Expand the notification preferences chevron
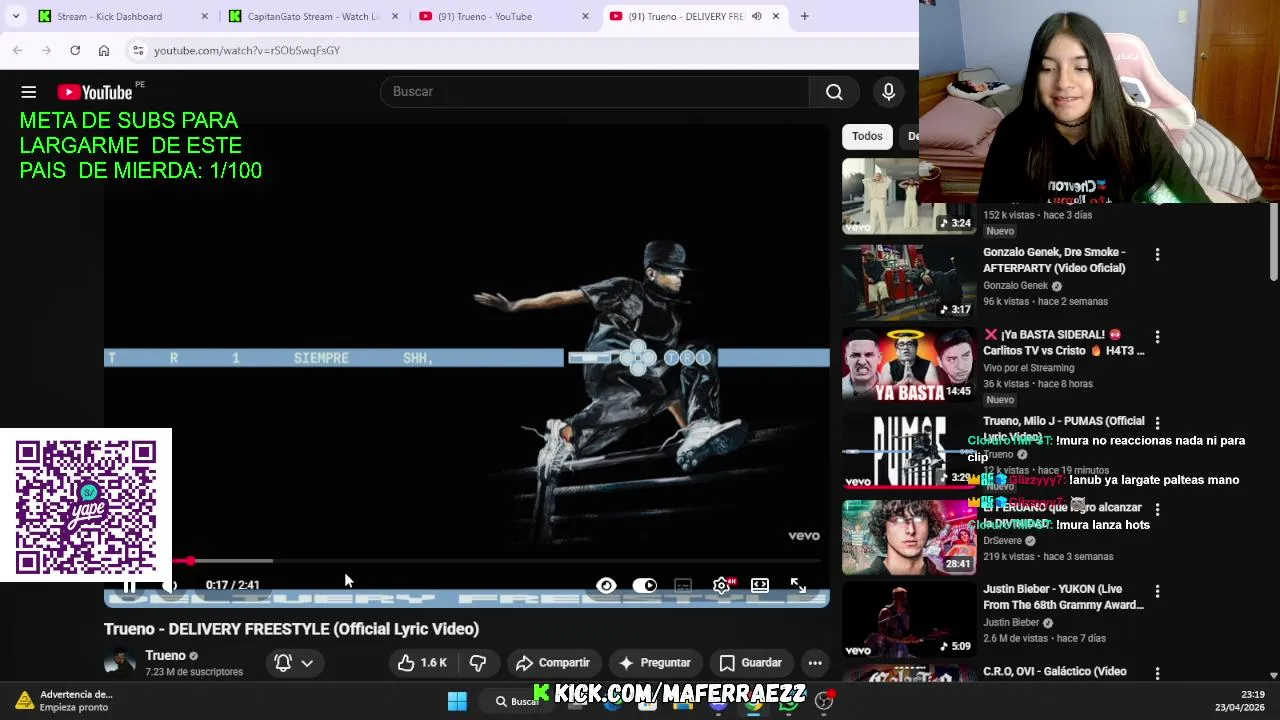Viewport: 1280px width, 720px height. pyautogui.click(x=307, y=662)
